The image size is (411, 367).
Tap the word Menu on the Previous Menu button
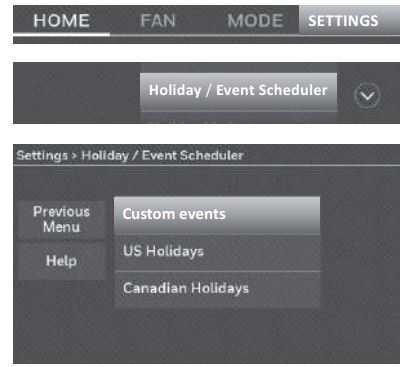(61, 227)
